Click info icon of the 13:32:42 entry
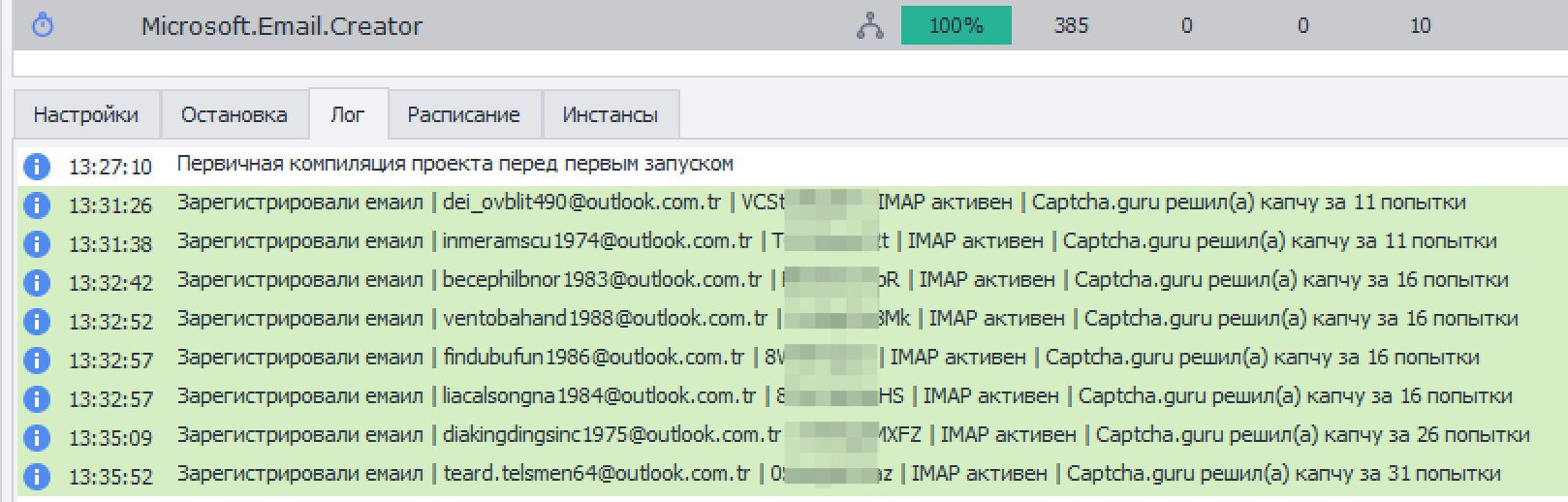The height and width of the screenshot is (502, 1568). click(x=36, y=282)
